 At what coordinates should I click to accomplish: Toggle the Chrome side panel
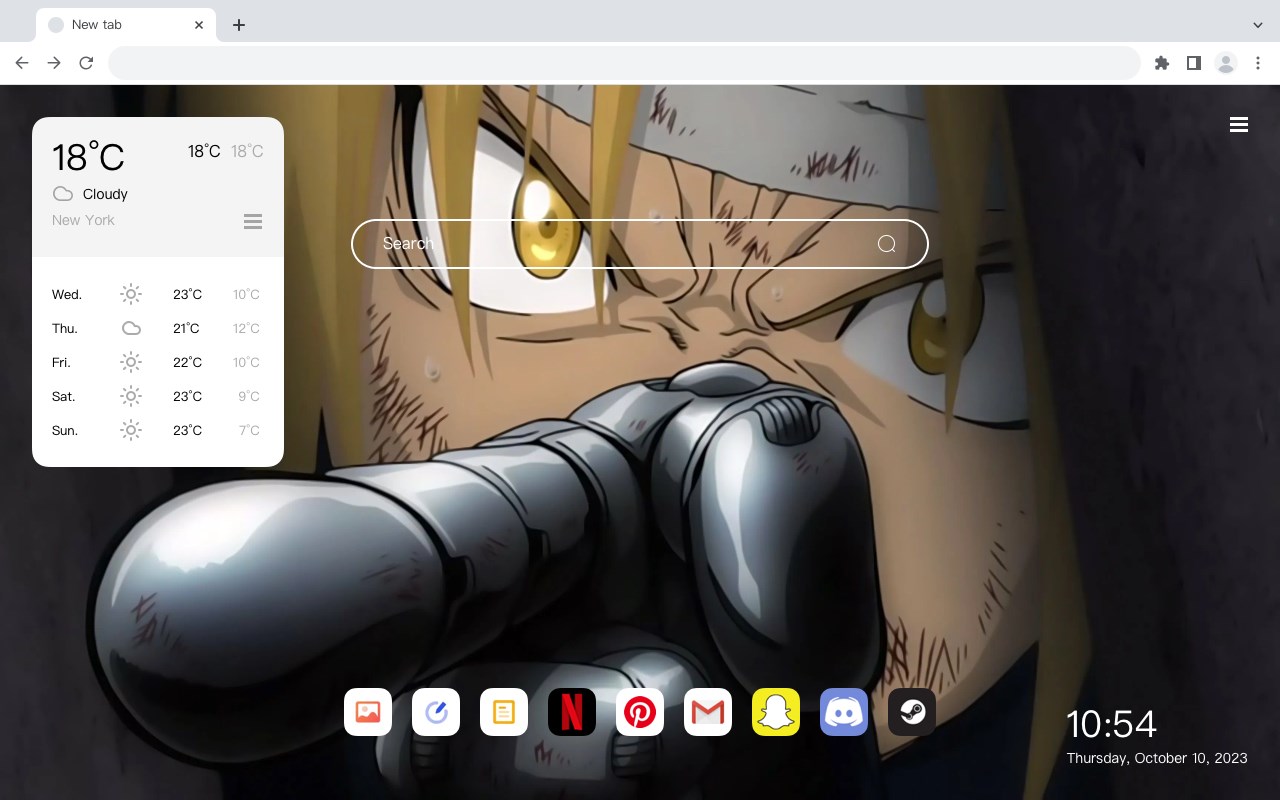1194,63
